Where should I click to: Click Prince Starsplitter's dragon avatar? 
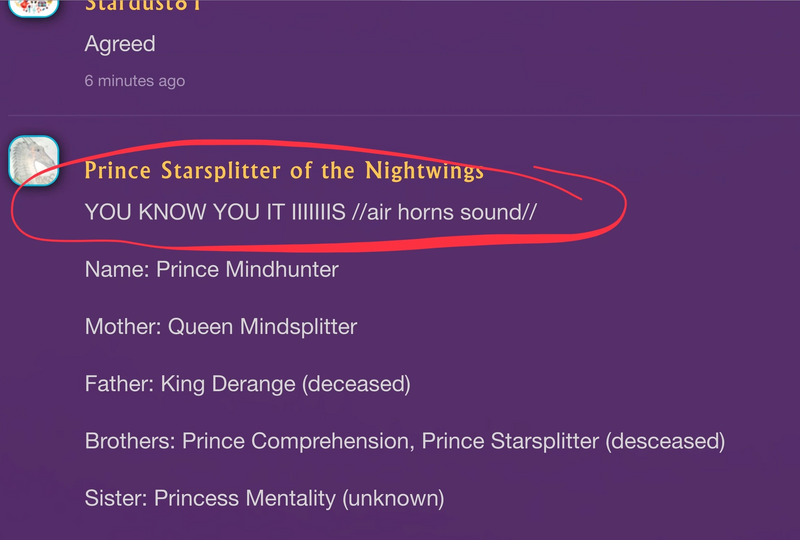coord(34,160)
